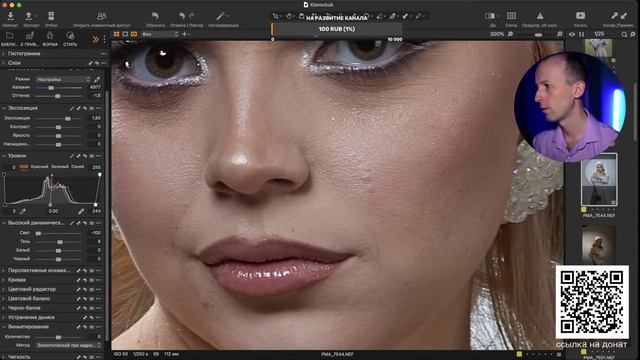Select the Red (Красный) levels channel

coord(40,167)
